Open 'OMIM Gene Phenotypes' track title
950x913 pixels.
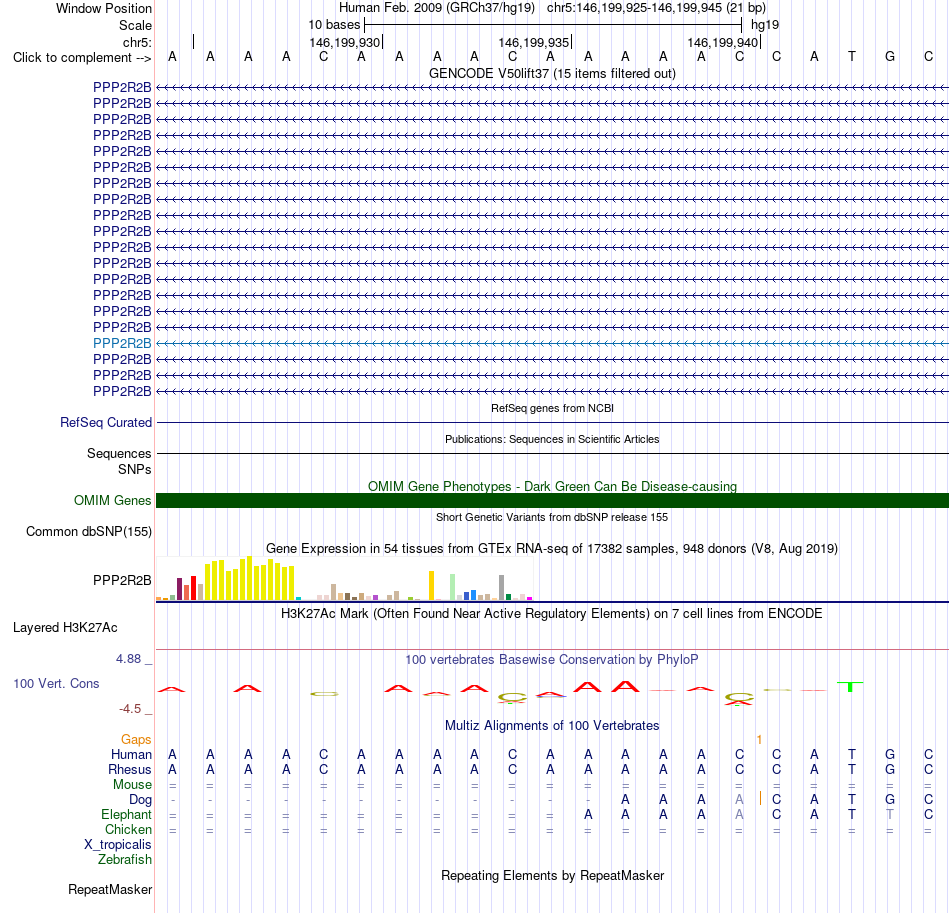pyautogui.click(x=552, y=486)
